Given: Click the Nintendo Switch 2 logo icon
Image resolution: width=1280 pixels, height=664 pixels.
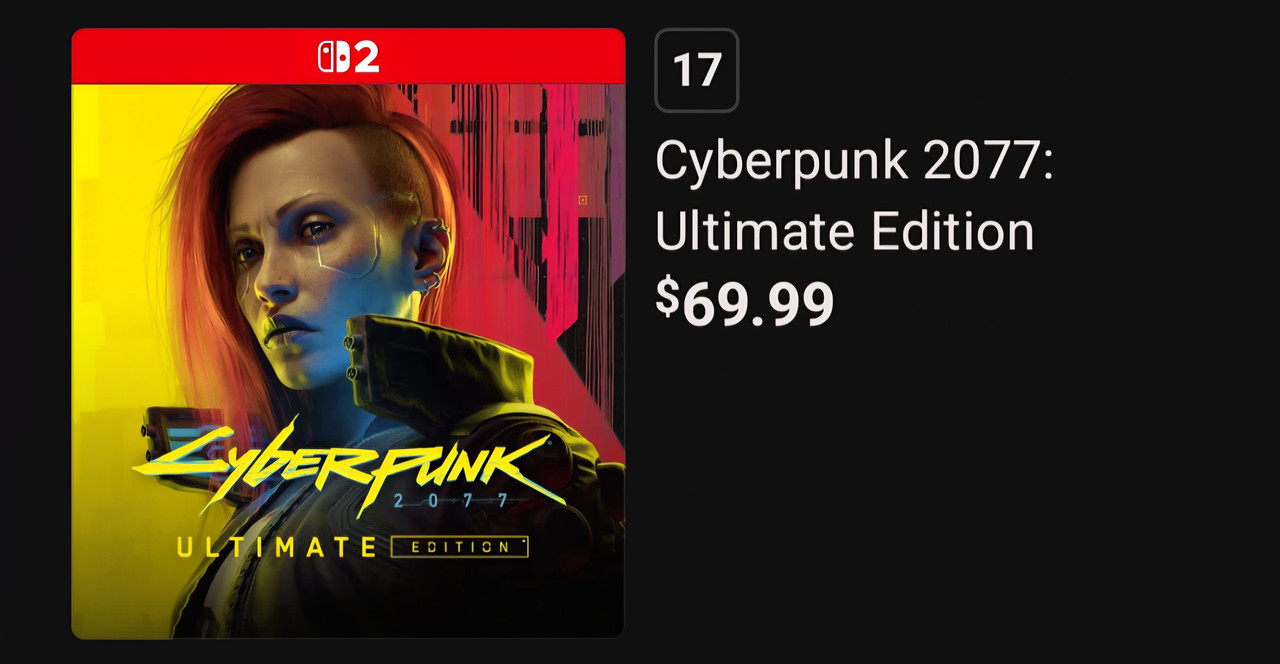Looking at the screenshot, I should pyautogui.click(x=348, y=56).
